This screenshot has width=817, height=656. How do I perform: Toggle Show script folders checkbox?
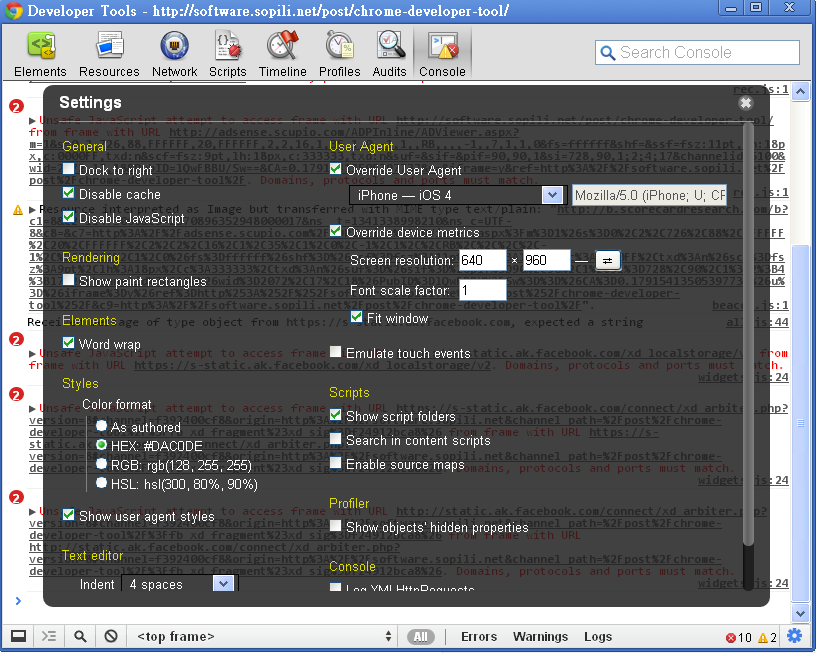(336, 415)
